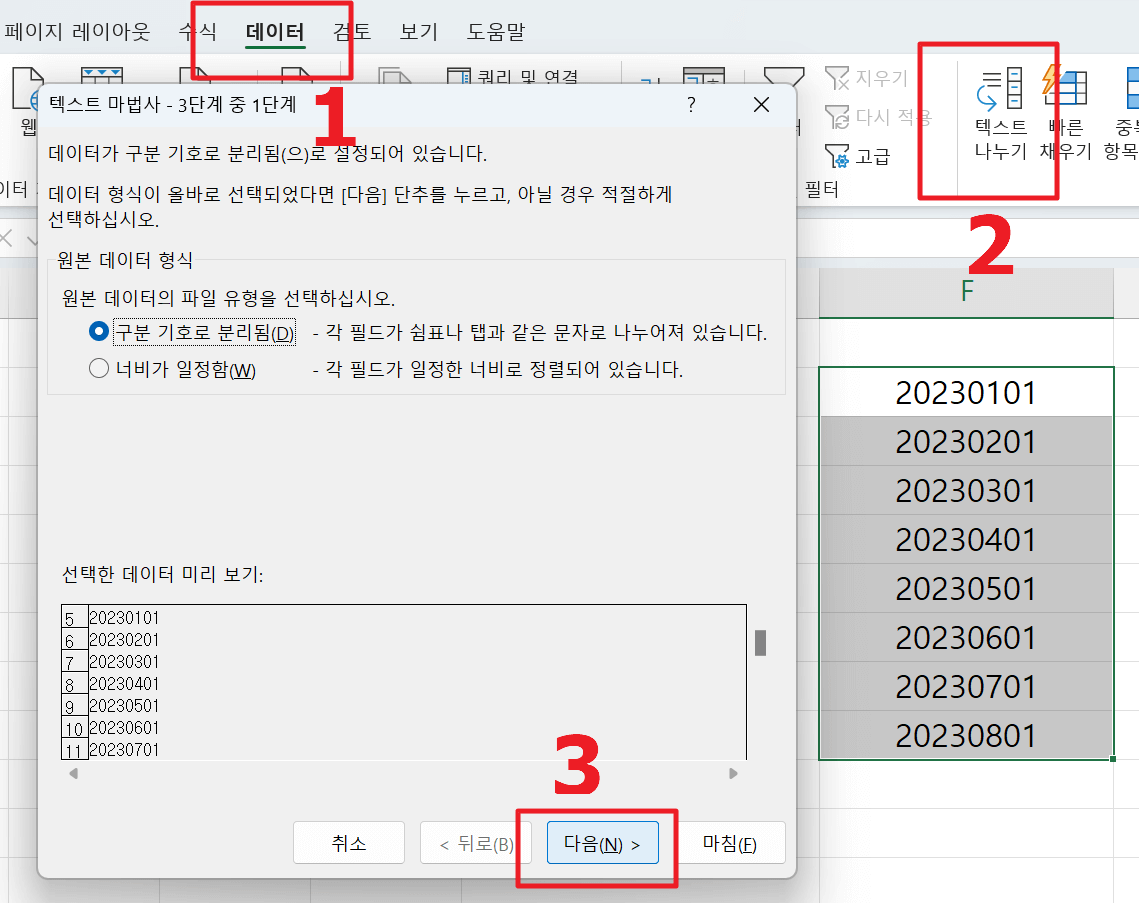Screen dimensions: 1139x903
Task: Select column F header
Action: pos(965,289)
